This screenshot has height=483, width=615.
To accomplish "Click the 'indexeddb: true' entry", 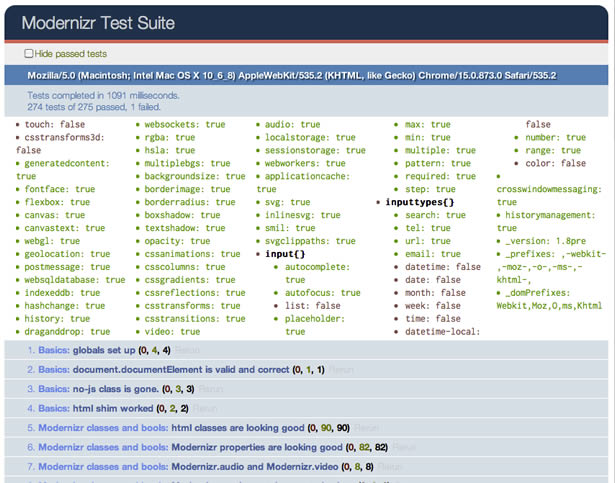I will coord(62,293).
